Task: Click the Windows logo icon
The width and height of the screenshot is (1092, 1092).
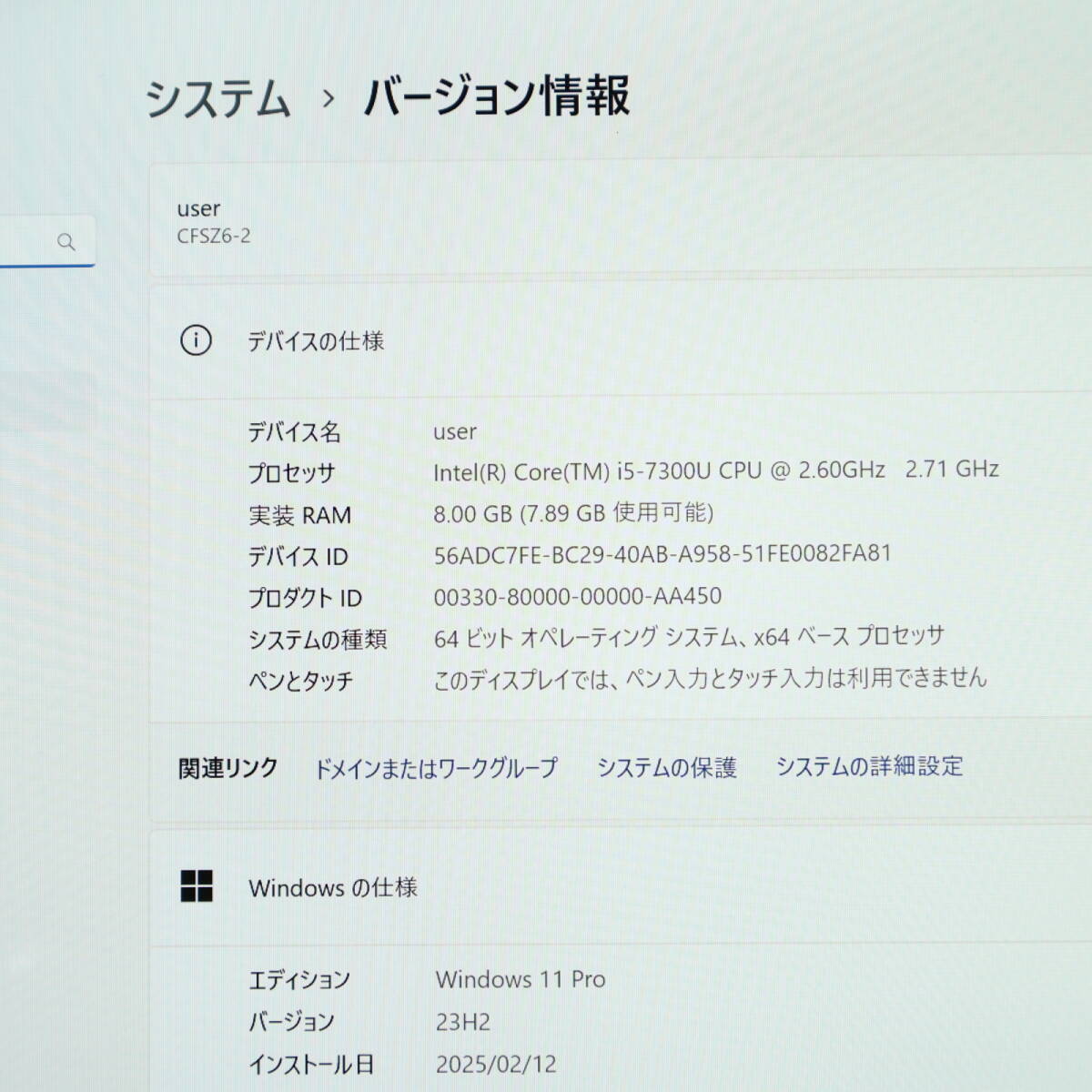Action: click(x=197, y=886)
